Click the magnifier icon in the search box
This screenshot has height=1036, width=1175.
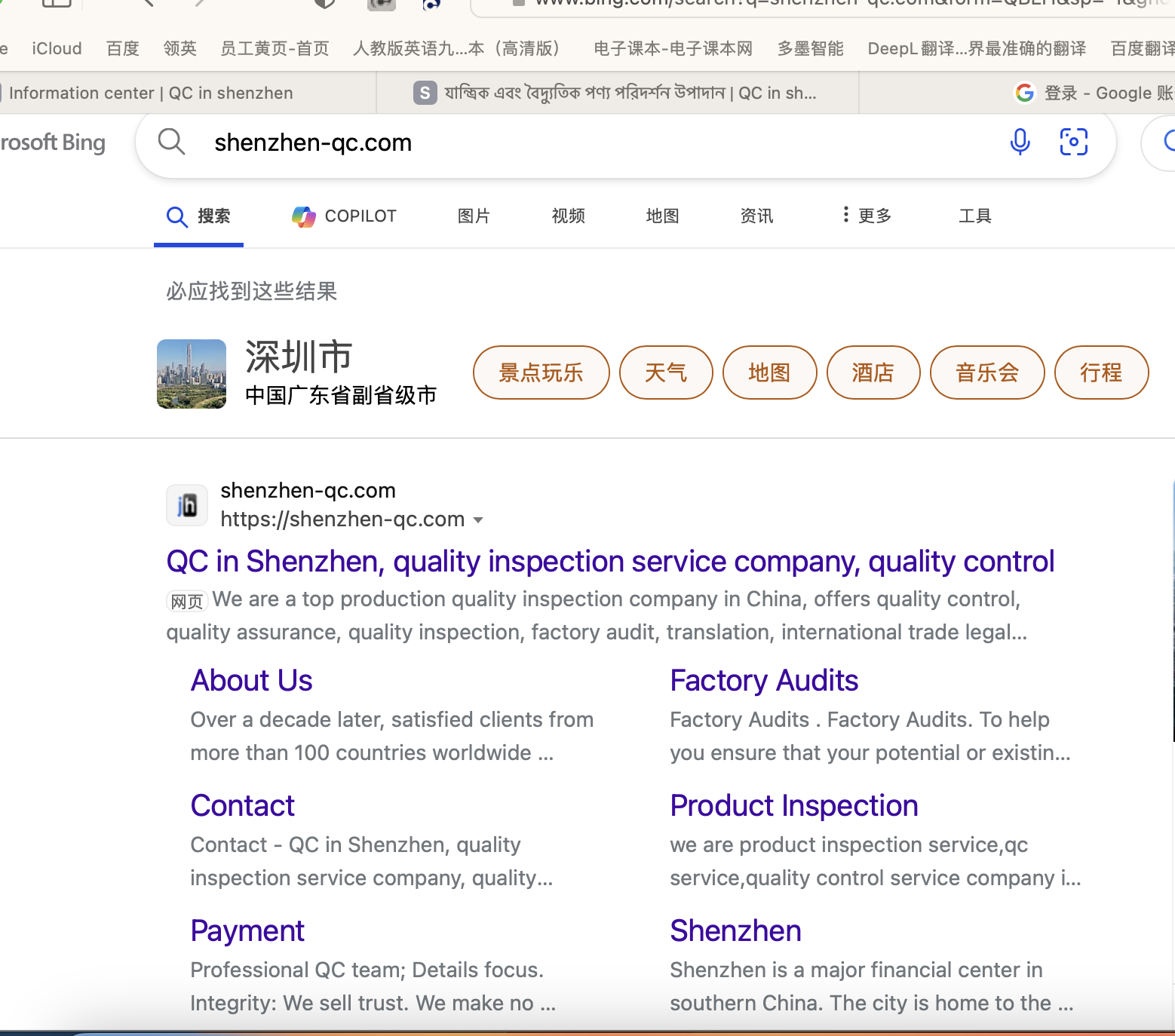(x=171, y=142)
